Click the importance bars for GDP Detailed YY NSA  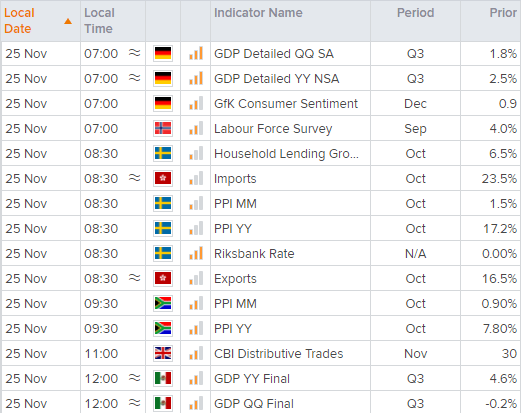click(x=196, y=78)
